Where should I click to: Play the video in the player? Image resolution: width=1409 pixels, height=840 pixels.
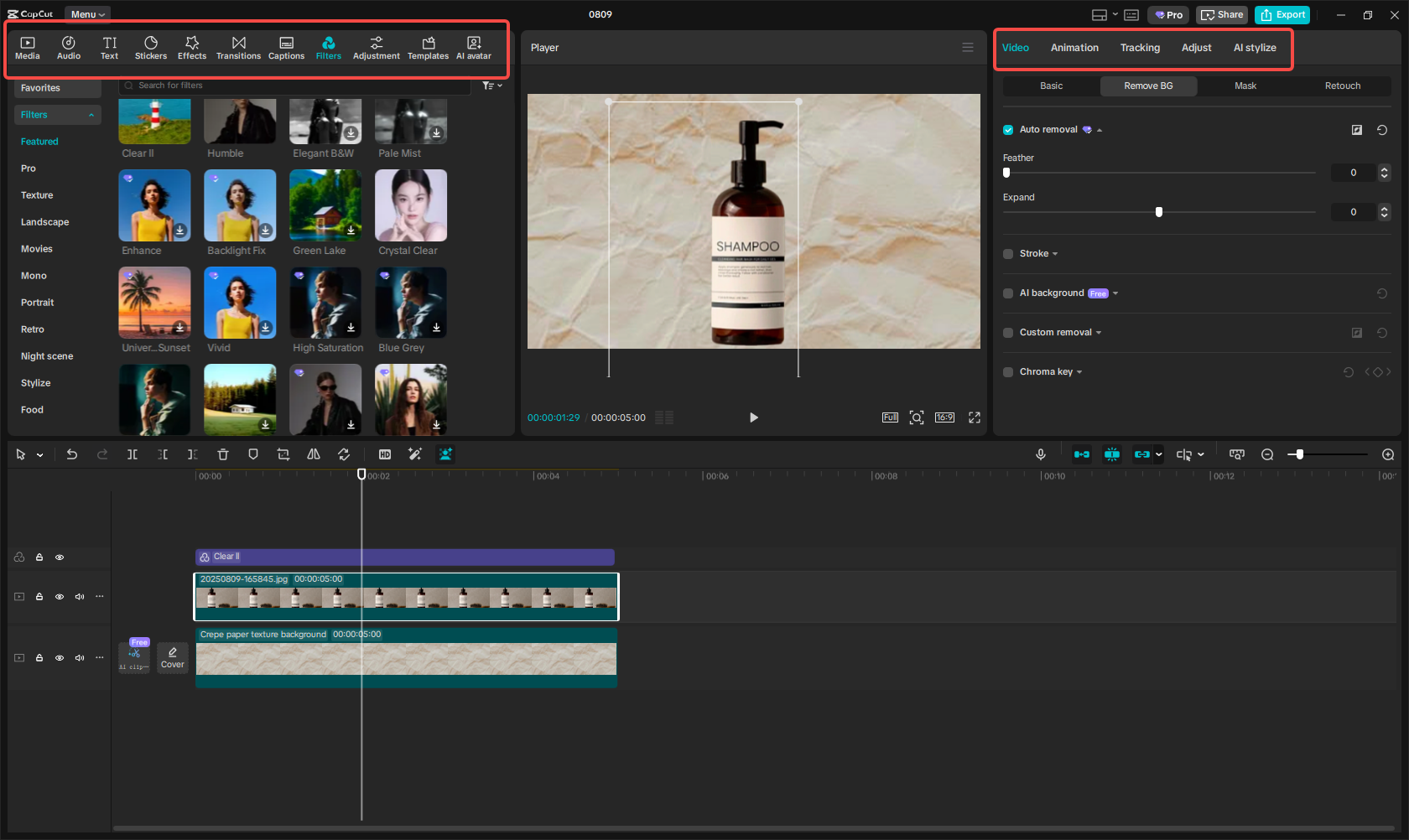click(x=753, y=417)
